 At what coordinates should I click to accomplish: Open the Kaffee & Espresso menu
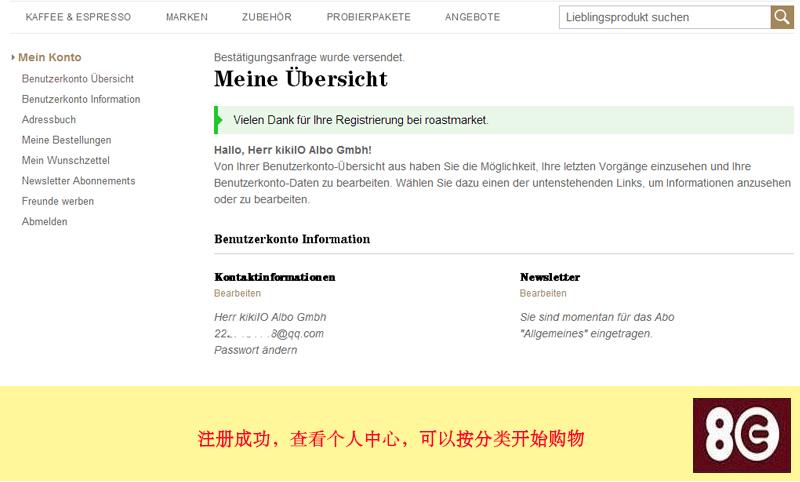[x=78, y=18]
